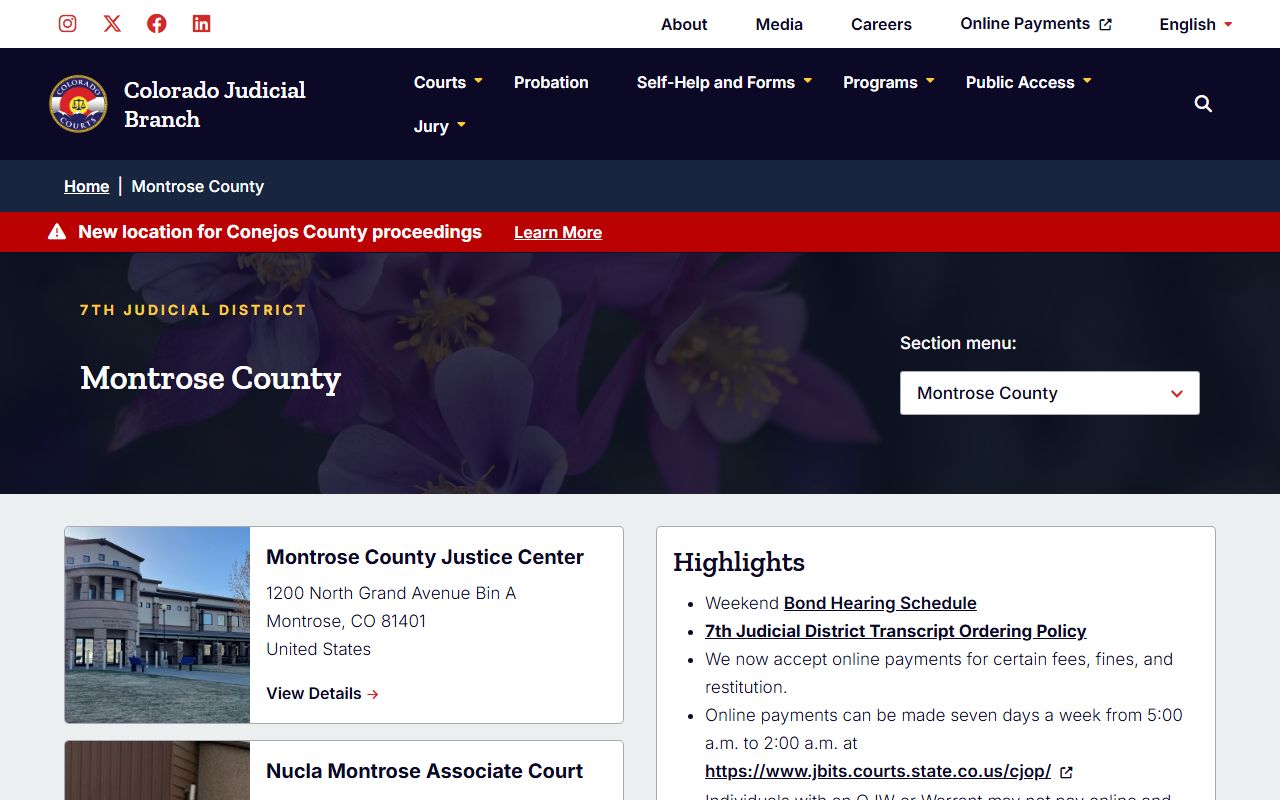Image resolution: width=1280 pixels, height=800 pixels.
Task: Open the Section menu Montrose County dropdown
Action: coord(1049,393)
